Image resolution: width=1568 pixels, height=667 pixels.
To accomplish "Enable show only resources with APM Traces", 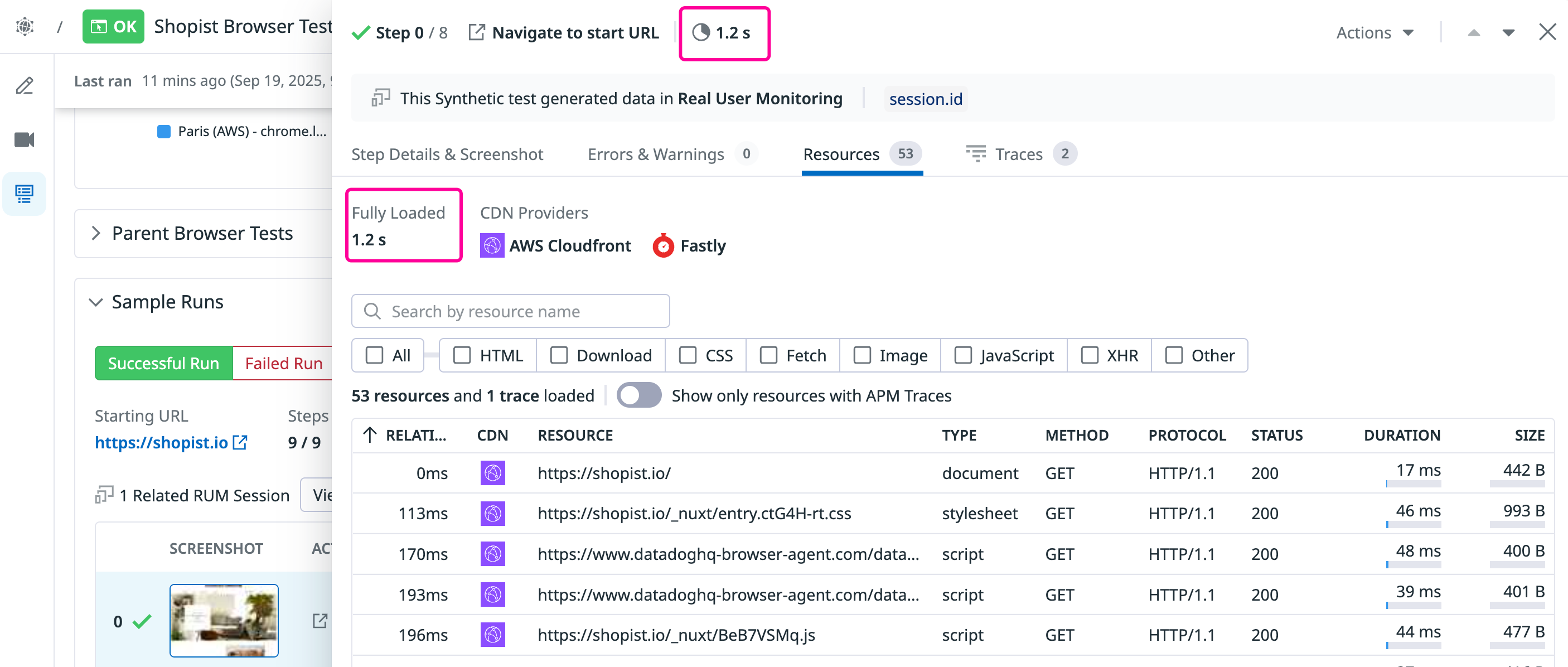I will click(638, 395).
